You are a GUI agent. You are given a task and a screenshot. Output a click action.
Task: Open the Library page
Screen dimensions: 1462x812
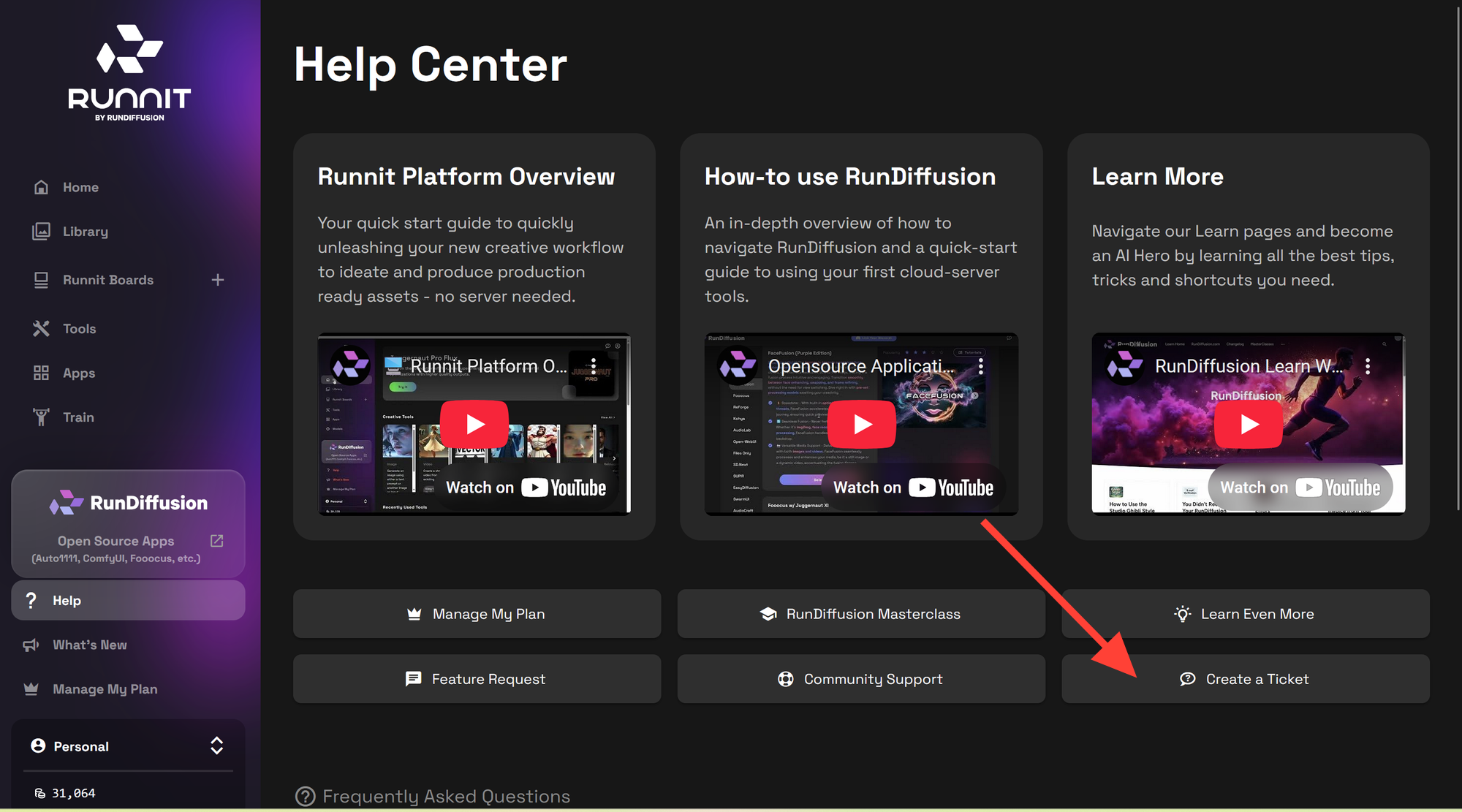coord(84,232)
